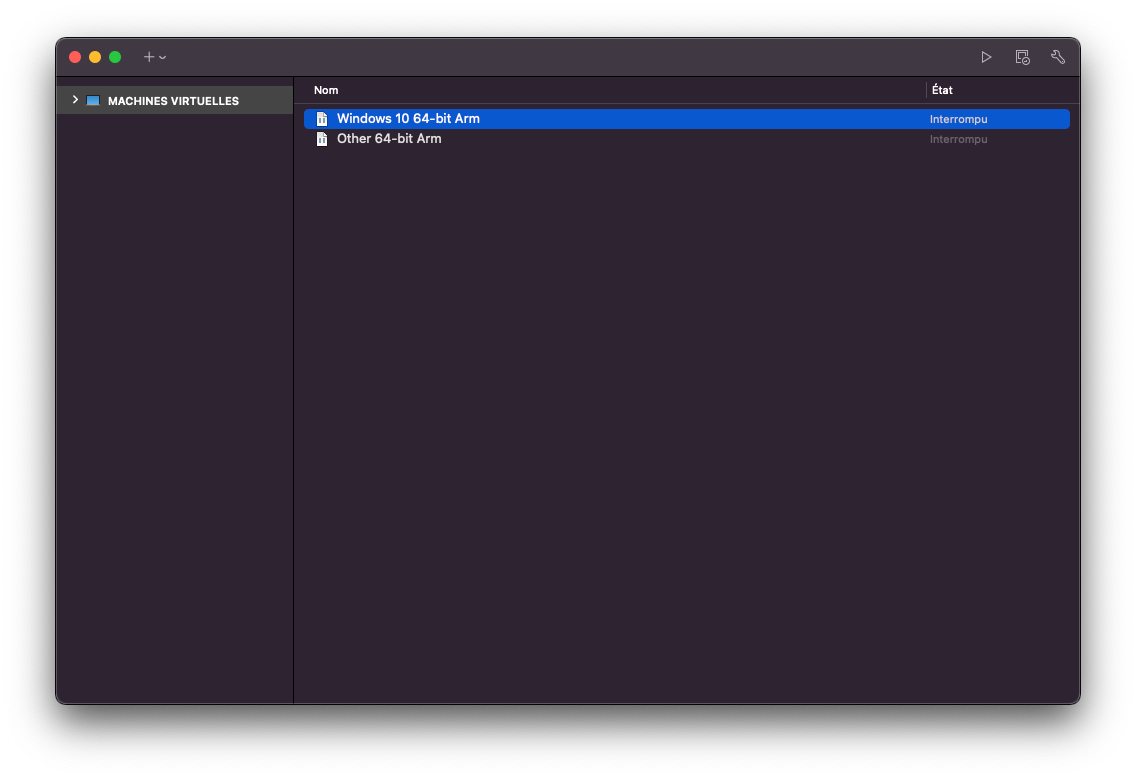Image resolution: width=1136 pixels, height=778 pixels.
Task: Open the dropdown arrow beside the plus icon
Action: (x=162, y=57)
